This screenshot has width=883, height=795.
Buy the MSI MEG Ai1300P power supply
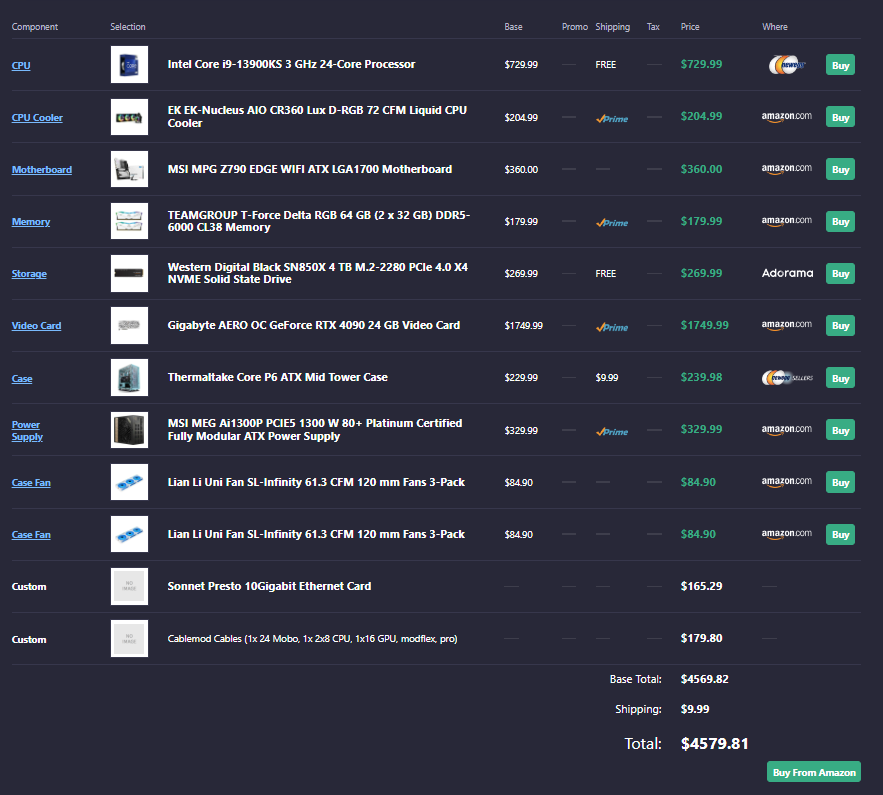tap(840, 430)
